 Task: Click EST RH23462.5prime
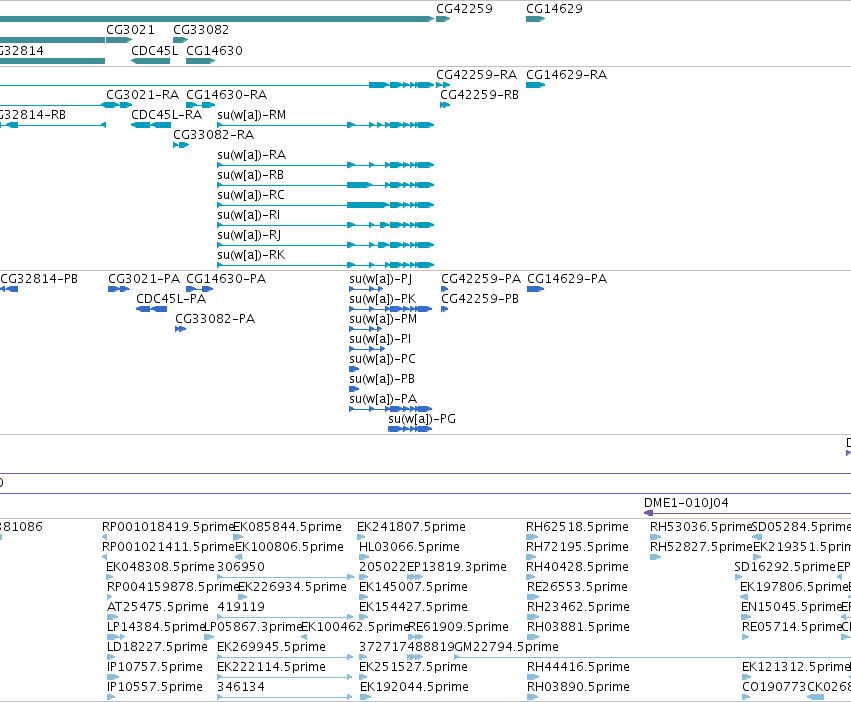tap(578, 607)
